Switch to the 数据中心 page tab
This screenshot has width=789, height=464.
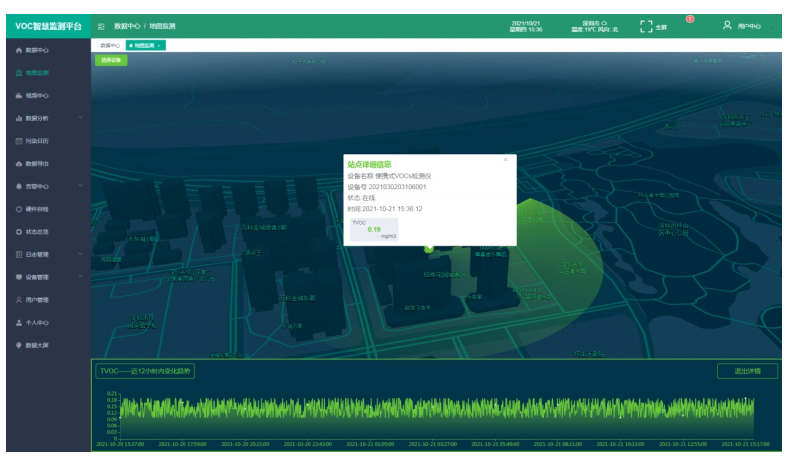coord(110,46)
